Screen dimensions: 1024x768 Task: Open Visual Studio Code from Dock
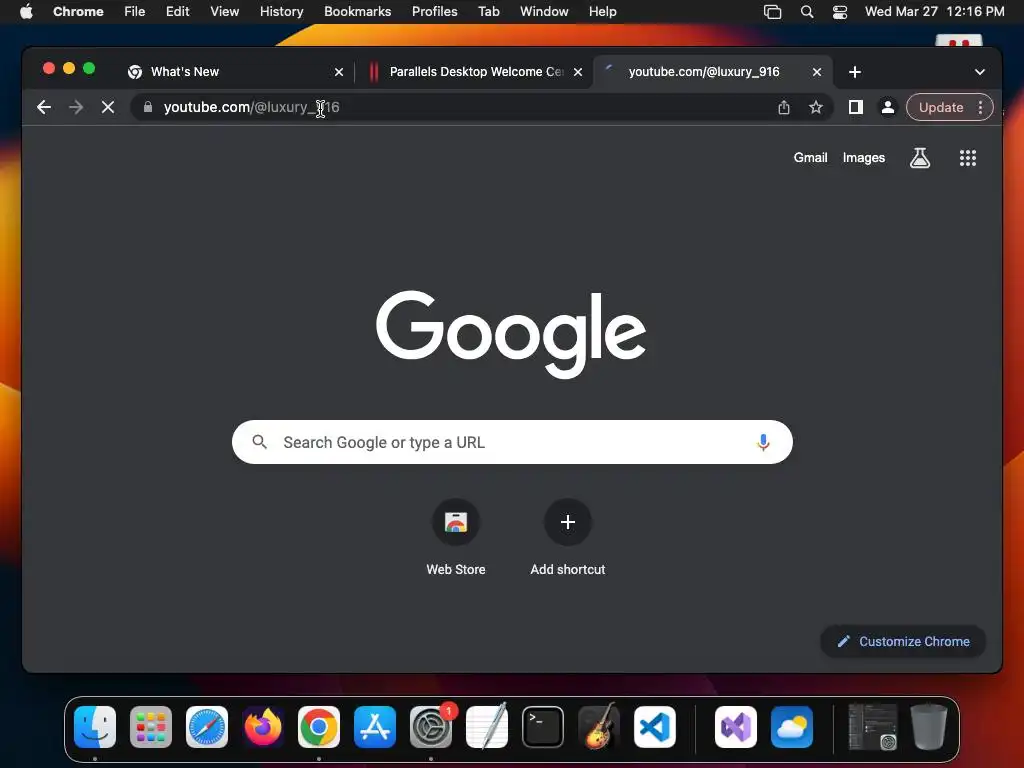point(655,727)
